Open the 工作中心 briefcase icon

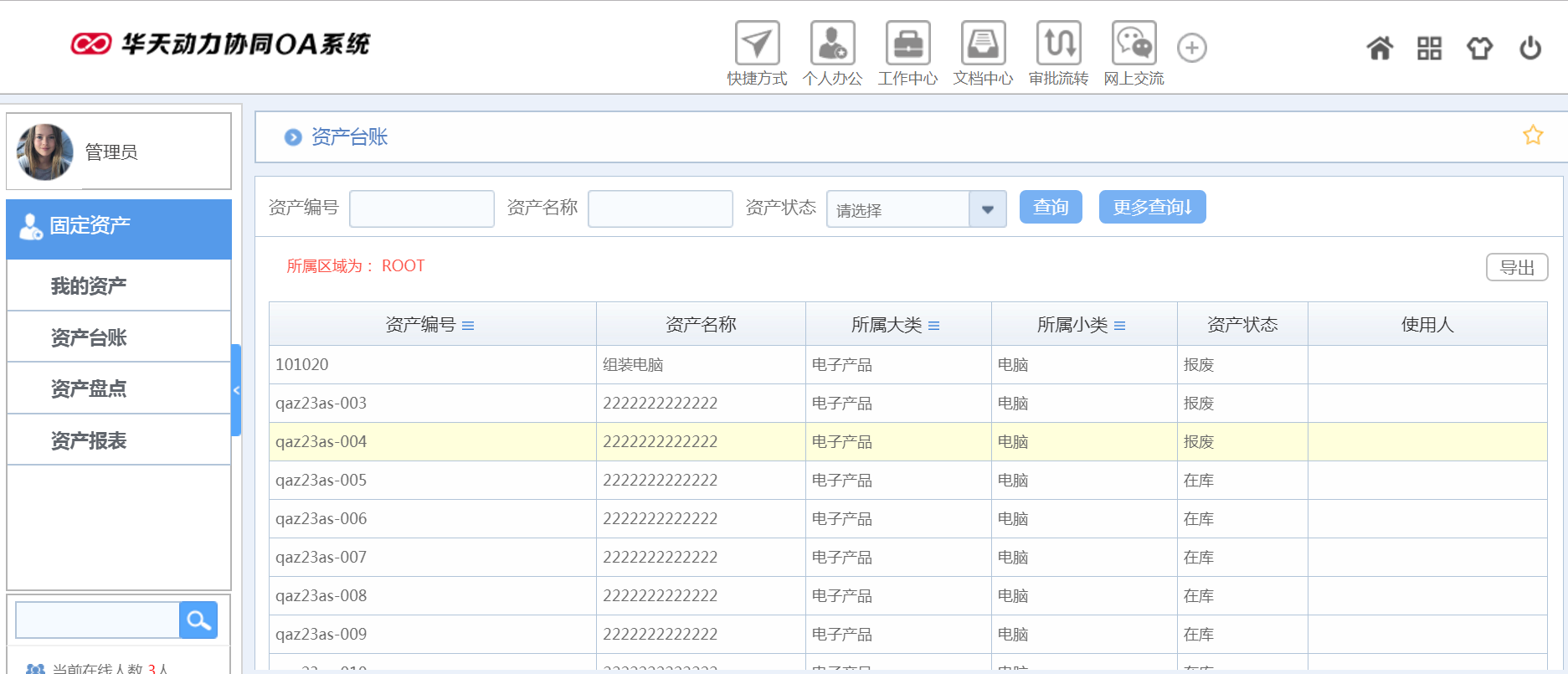click(907, 44)
